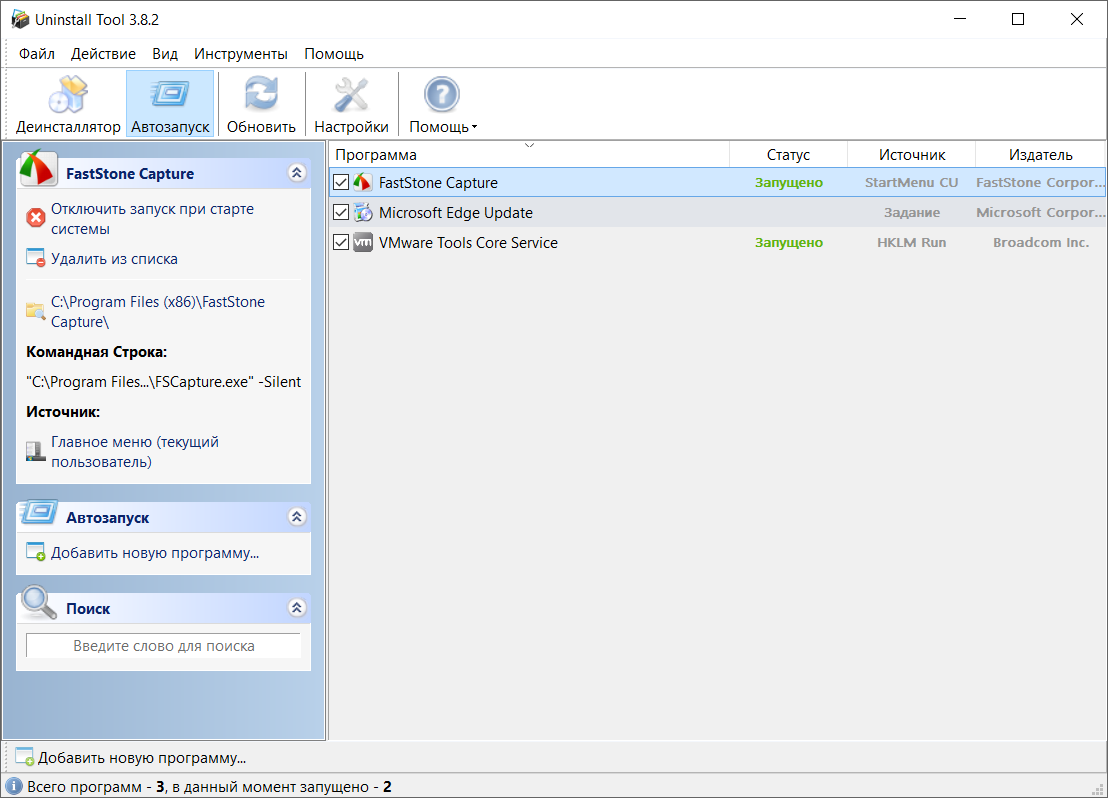1108x798 pixels.
Task: Click the Broadcom Inc. publisher cell
Action: 1041,242
